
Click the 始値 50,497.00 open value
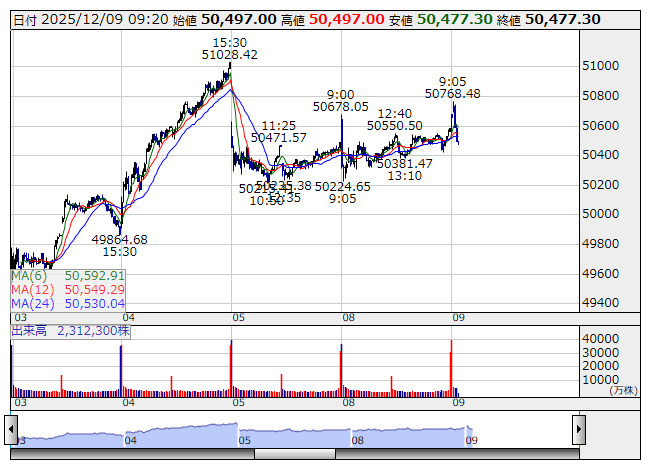tap(224, 19)
